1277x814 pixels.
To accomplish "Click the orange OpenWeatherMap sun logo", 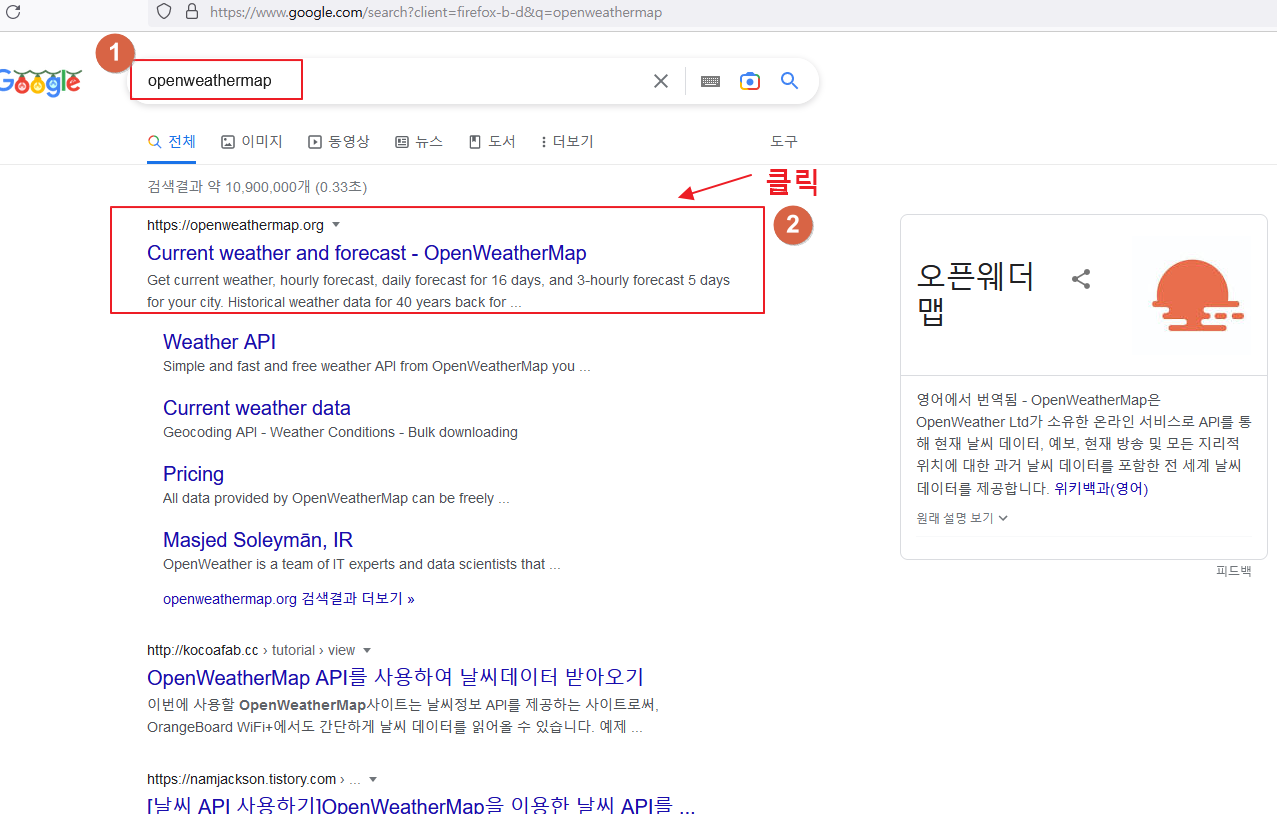I will 1197,296.
